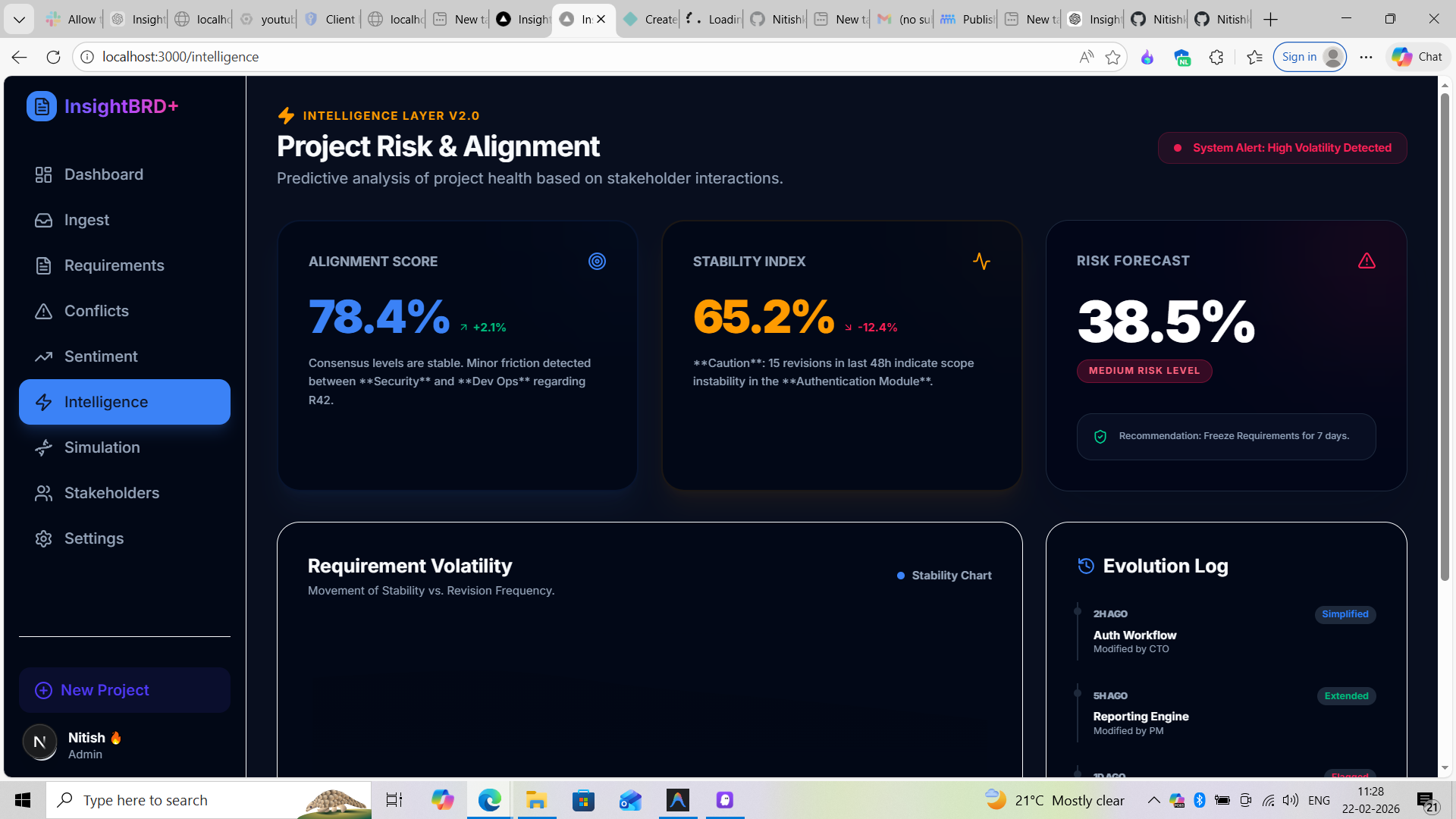Viewport: 1456px width, 819px height.
Task: Click the New Project button
Action: click(x=124, y=690)
